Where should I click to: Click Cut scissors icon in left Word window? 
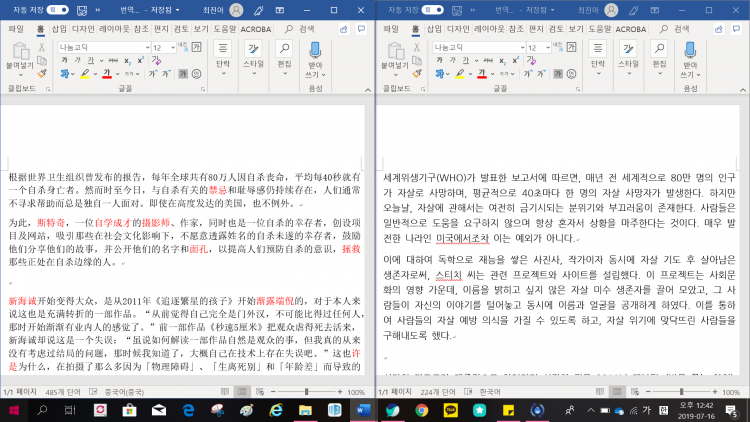tap(42, 47)
